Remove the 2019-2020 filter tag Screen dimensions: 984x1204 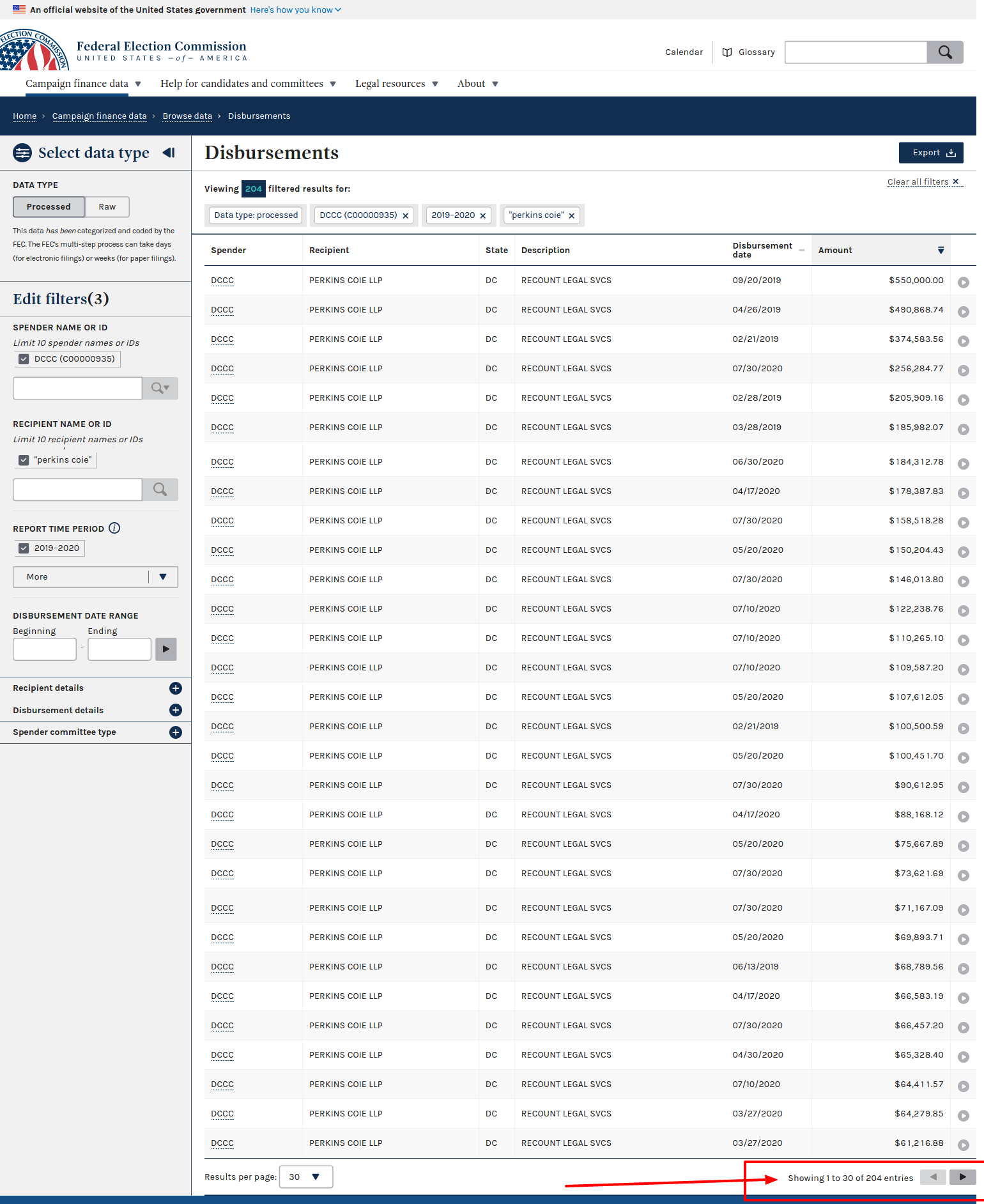coord(482,216)
